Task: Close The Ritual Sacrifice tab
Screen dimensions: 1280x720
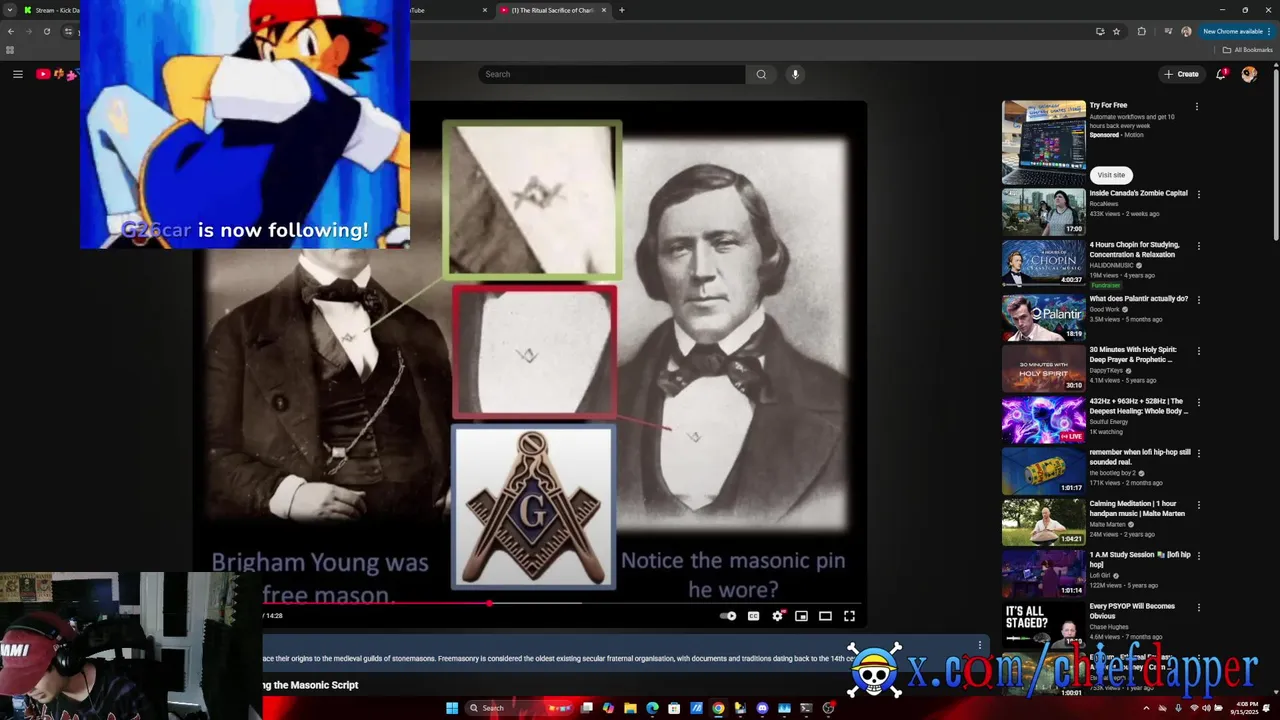Action: tap(604, 10)
